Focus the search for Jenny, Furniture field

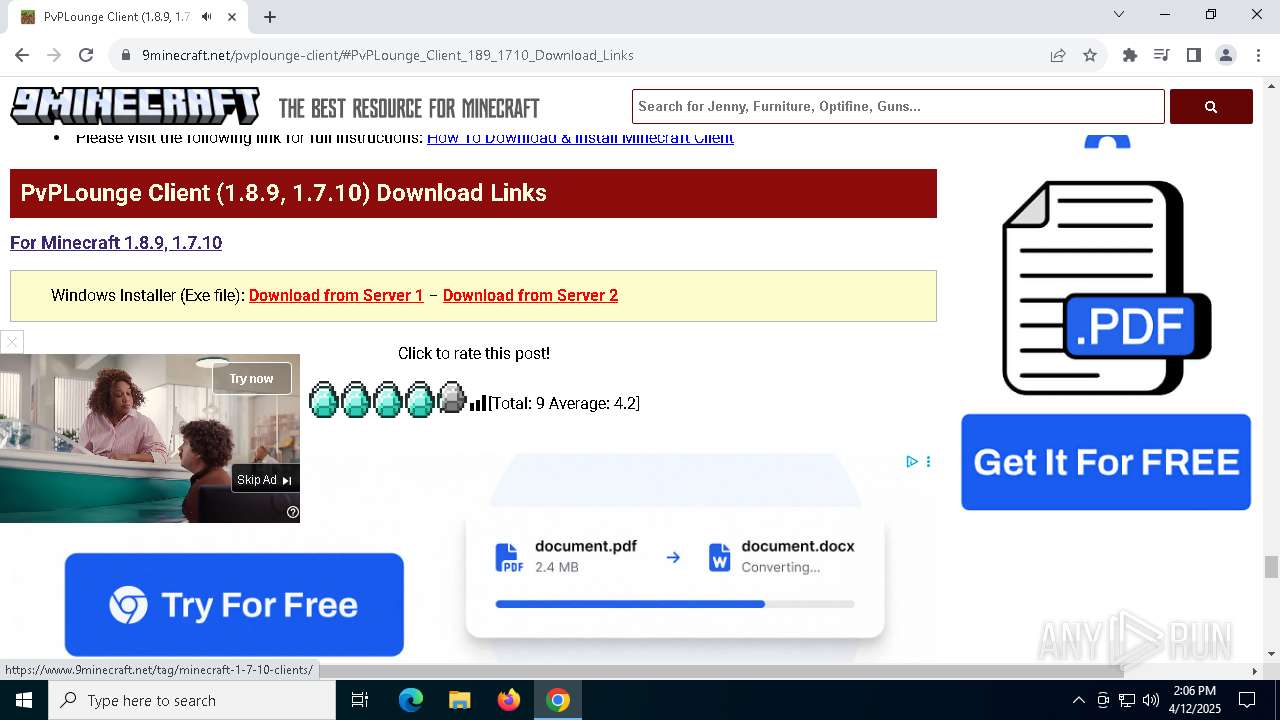pos(898,106)
